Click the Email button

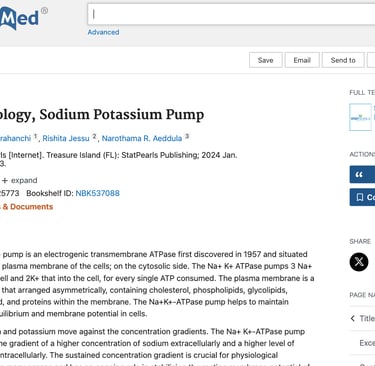(302, 60)
